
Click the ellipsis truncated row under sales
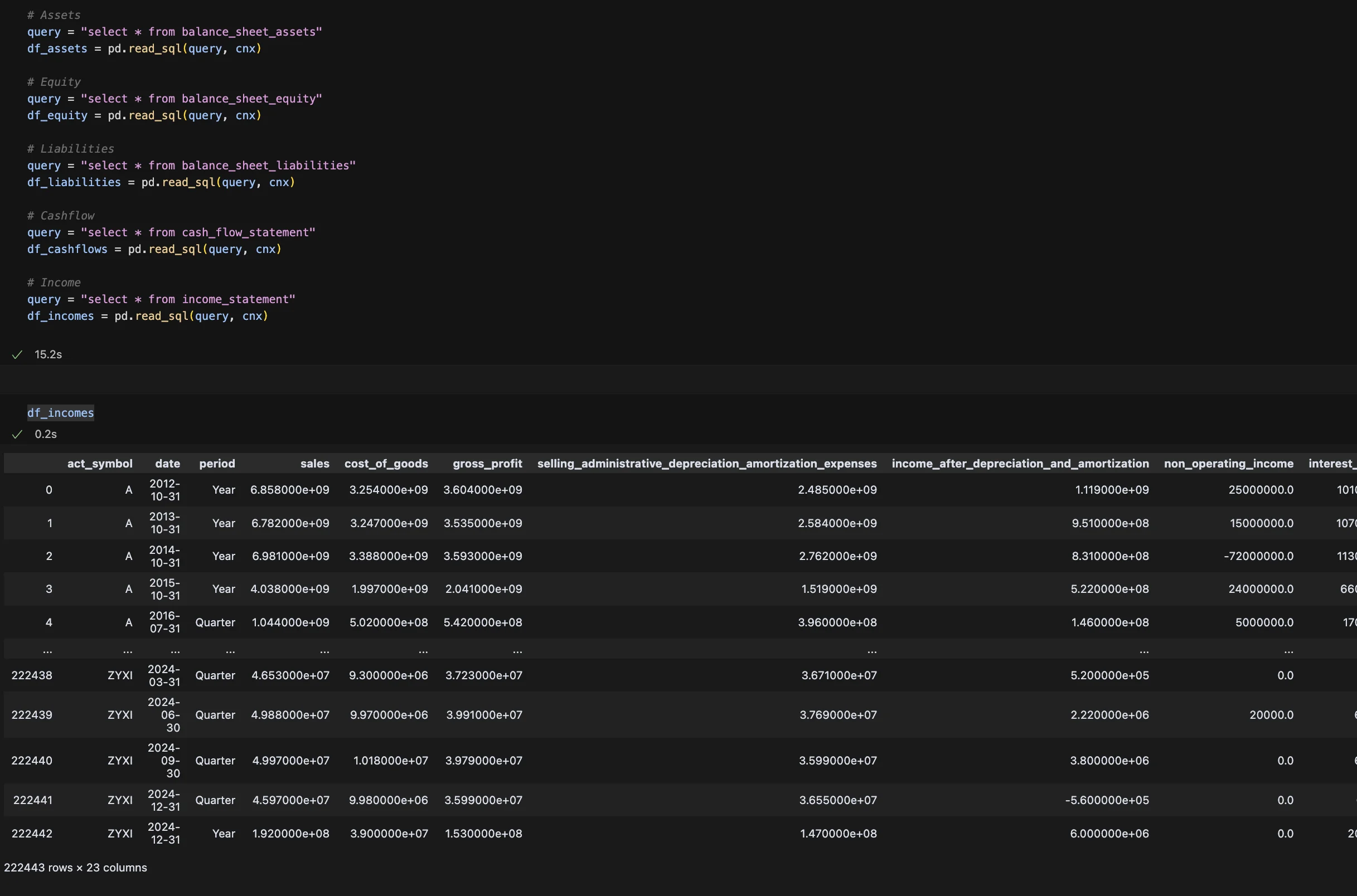[x=324, y=650]
